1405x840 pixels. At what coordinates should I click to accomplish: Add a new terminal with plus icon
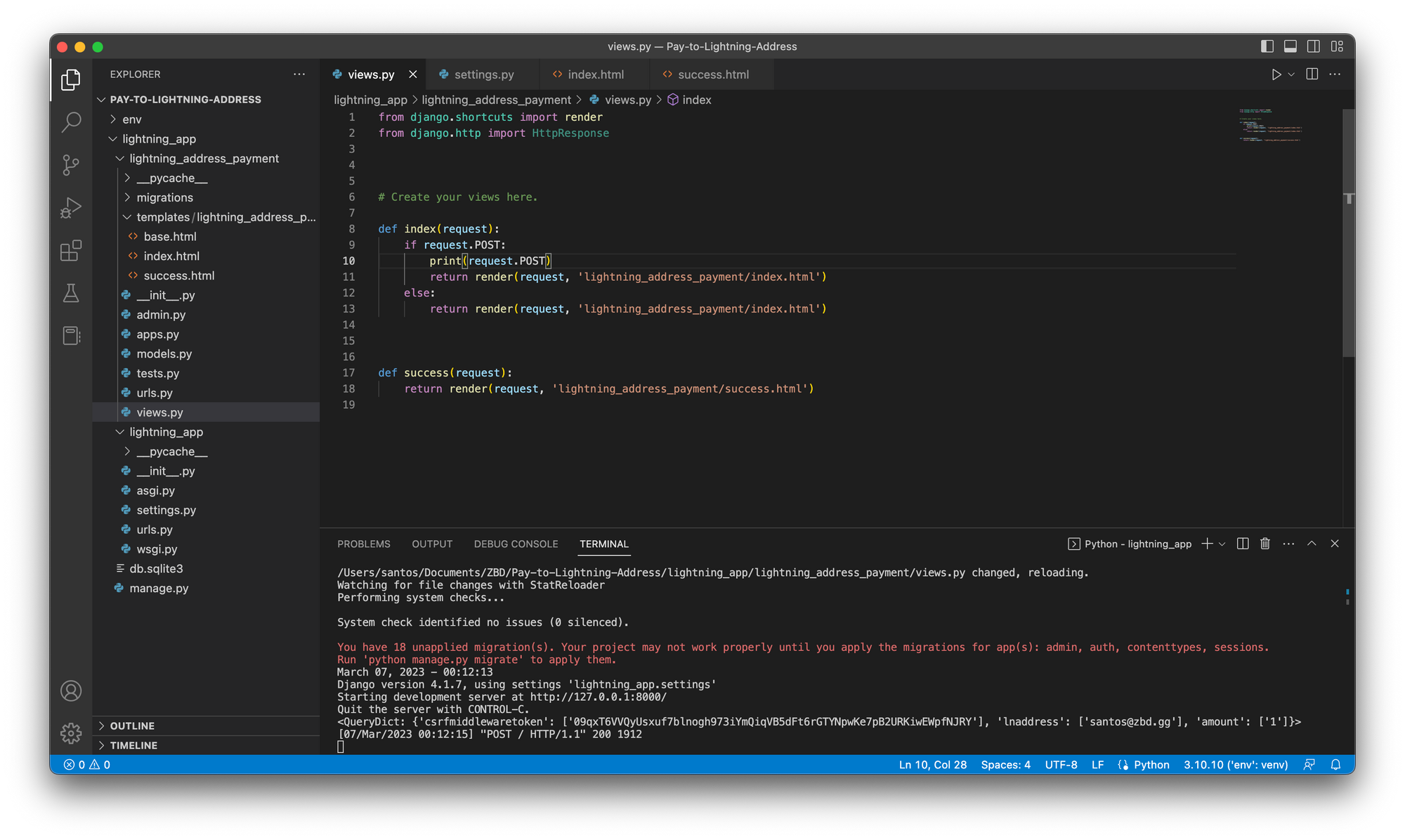(1207, 544)
